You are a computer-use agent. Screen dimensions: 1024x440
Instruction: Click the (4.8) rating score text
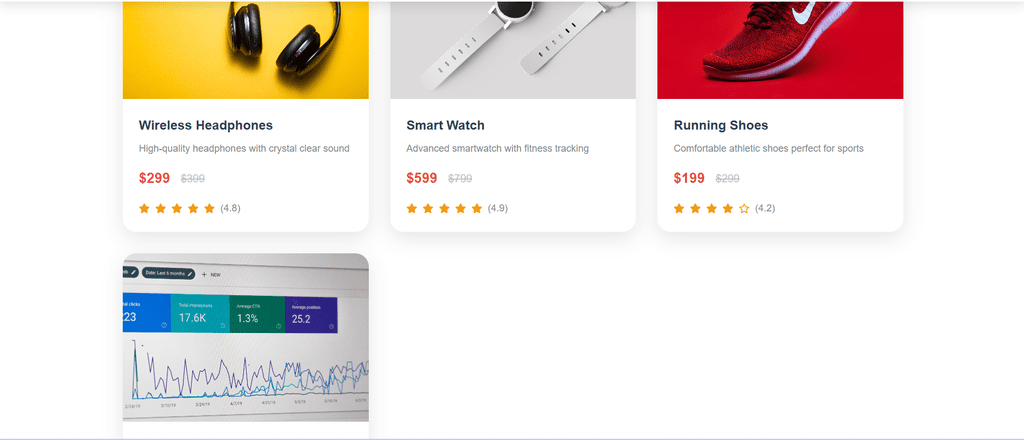point(230,208)
